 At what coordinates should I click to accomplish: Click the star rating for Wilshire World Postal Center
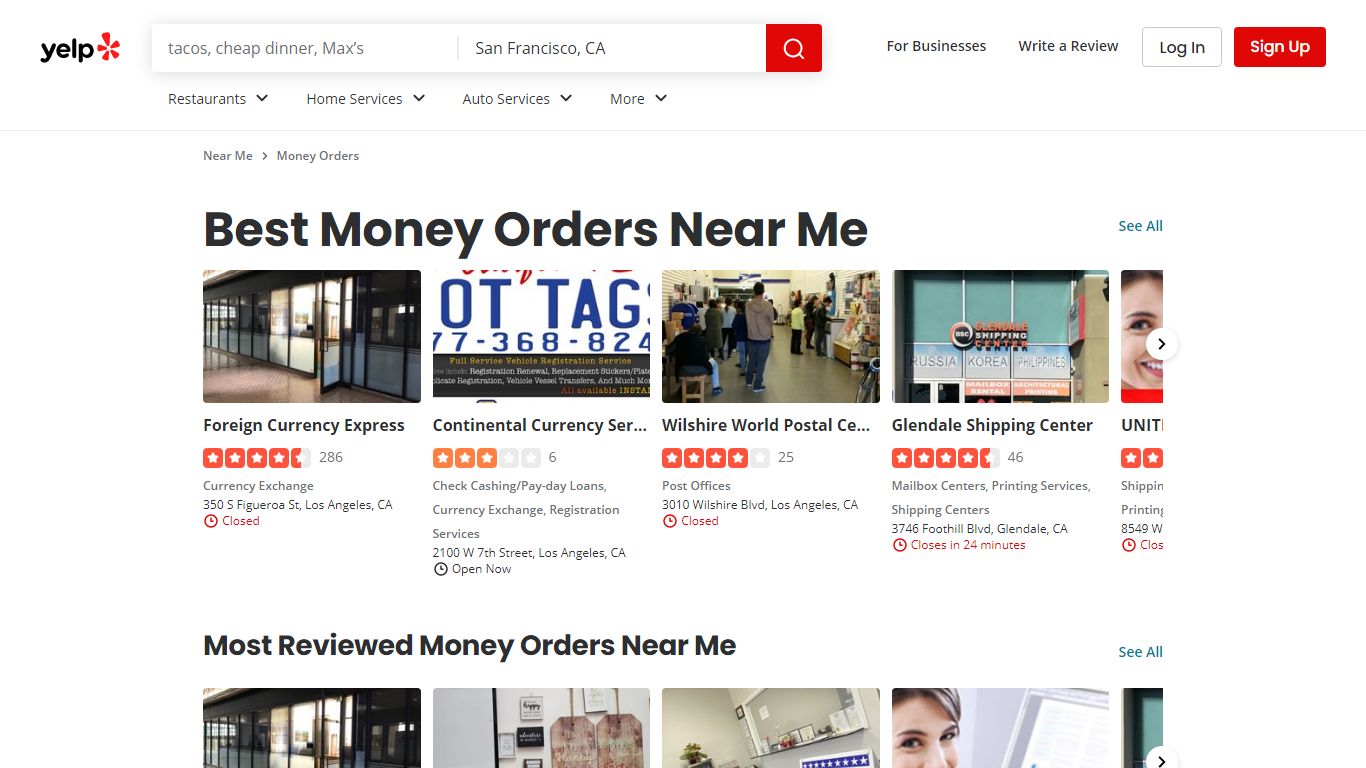[x=716, y=457]
